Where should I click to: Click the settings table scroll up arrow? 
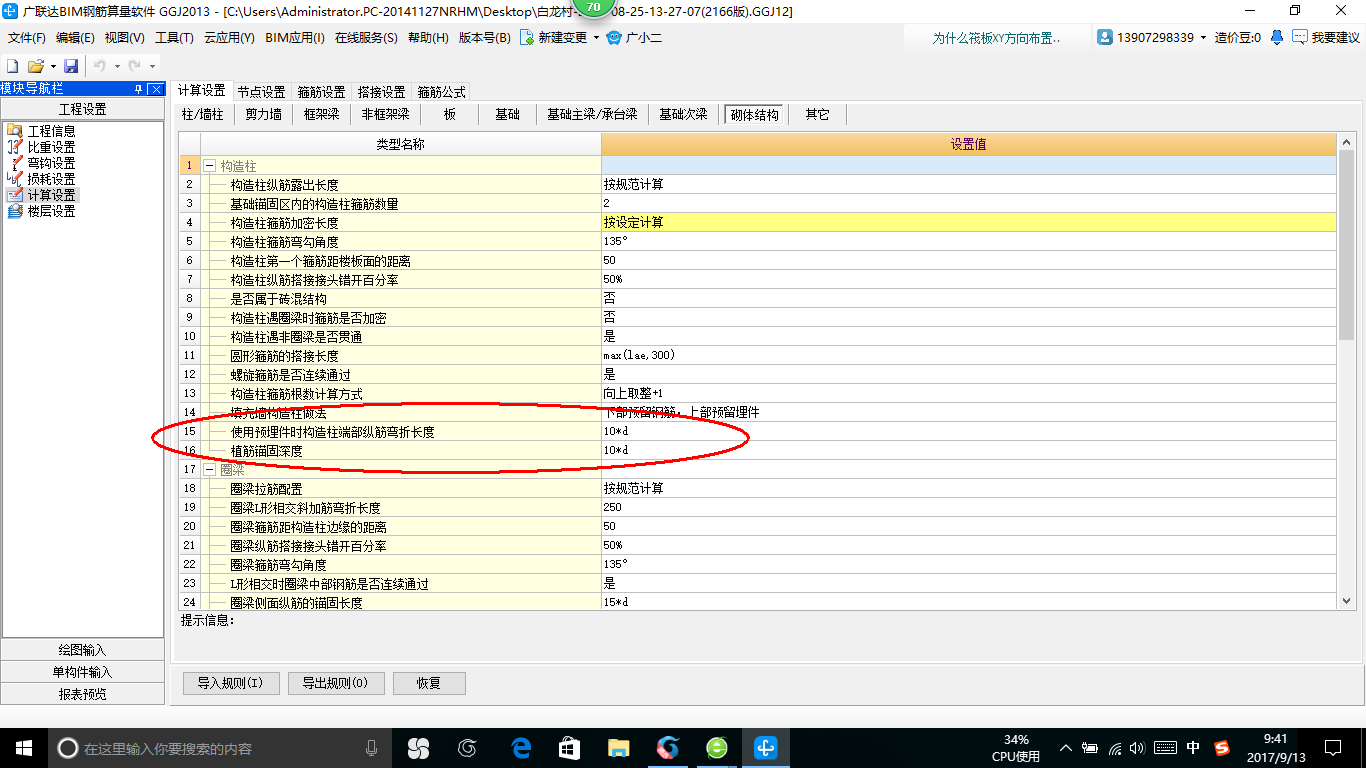tap(1346, 142)
